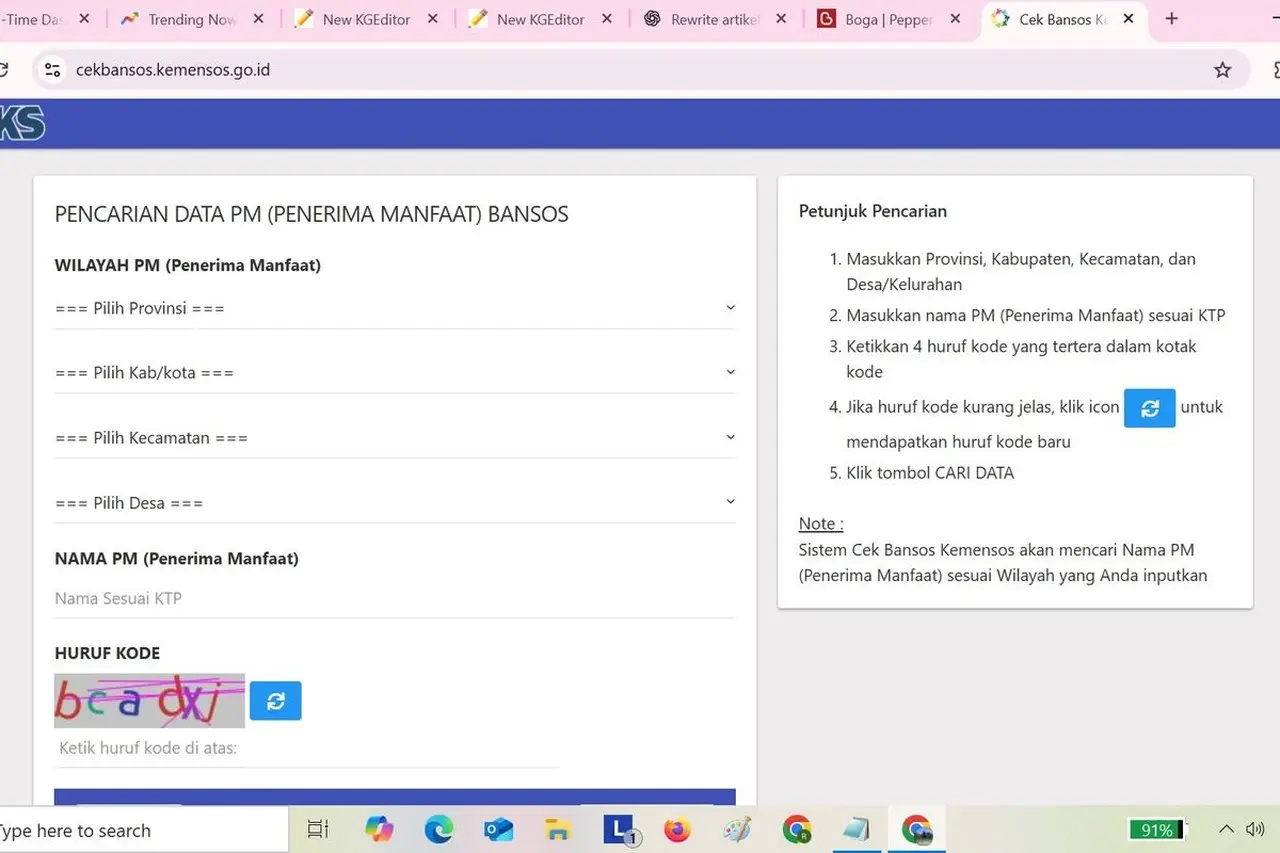Open site permissions icon beside the URL
The image size is (1280, 853).
click(52, 70)
